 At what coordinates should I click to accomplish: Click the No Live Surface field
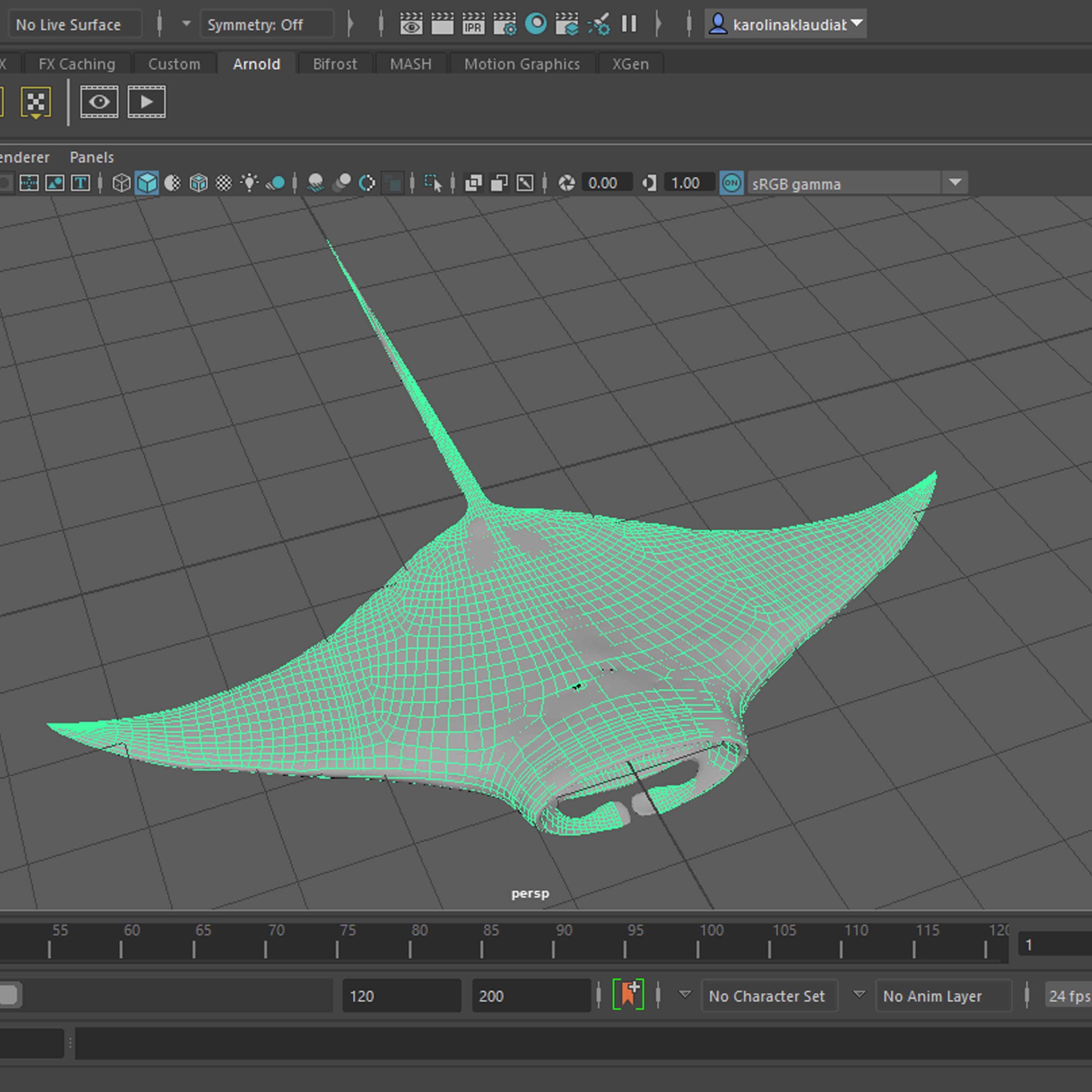[x=75, y=24]
